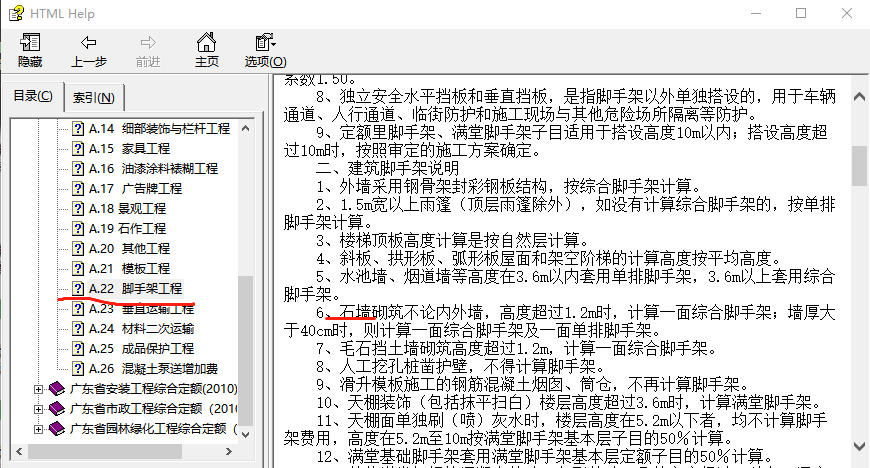Click the page icon beside A.26

(x=78, y=369)
